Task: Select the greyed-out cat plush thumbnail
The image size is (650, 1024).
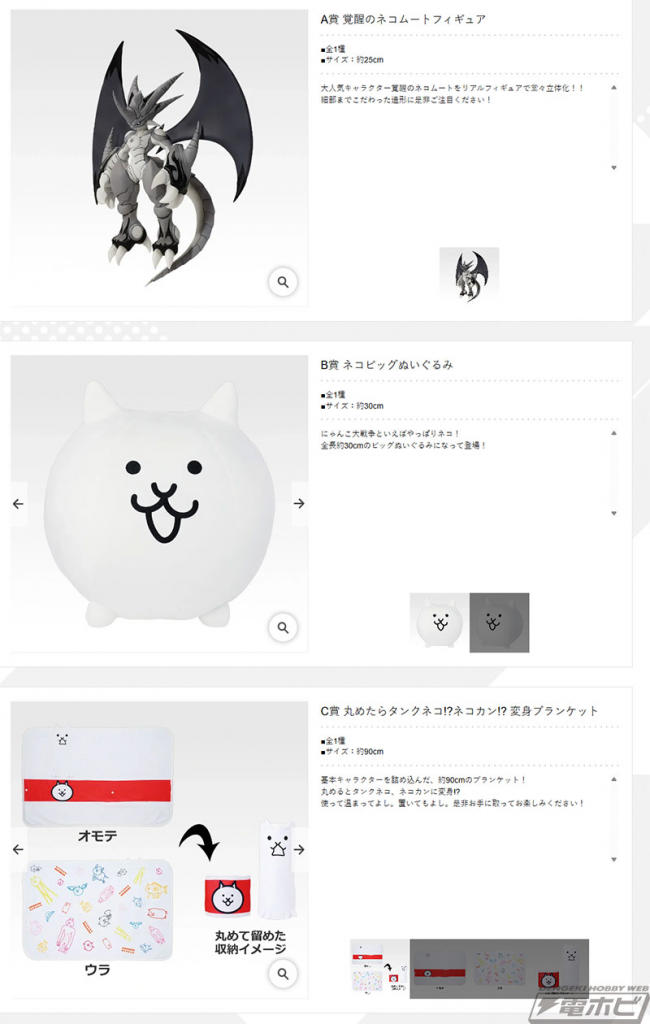Action: [x=499, y=622]
